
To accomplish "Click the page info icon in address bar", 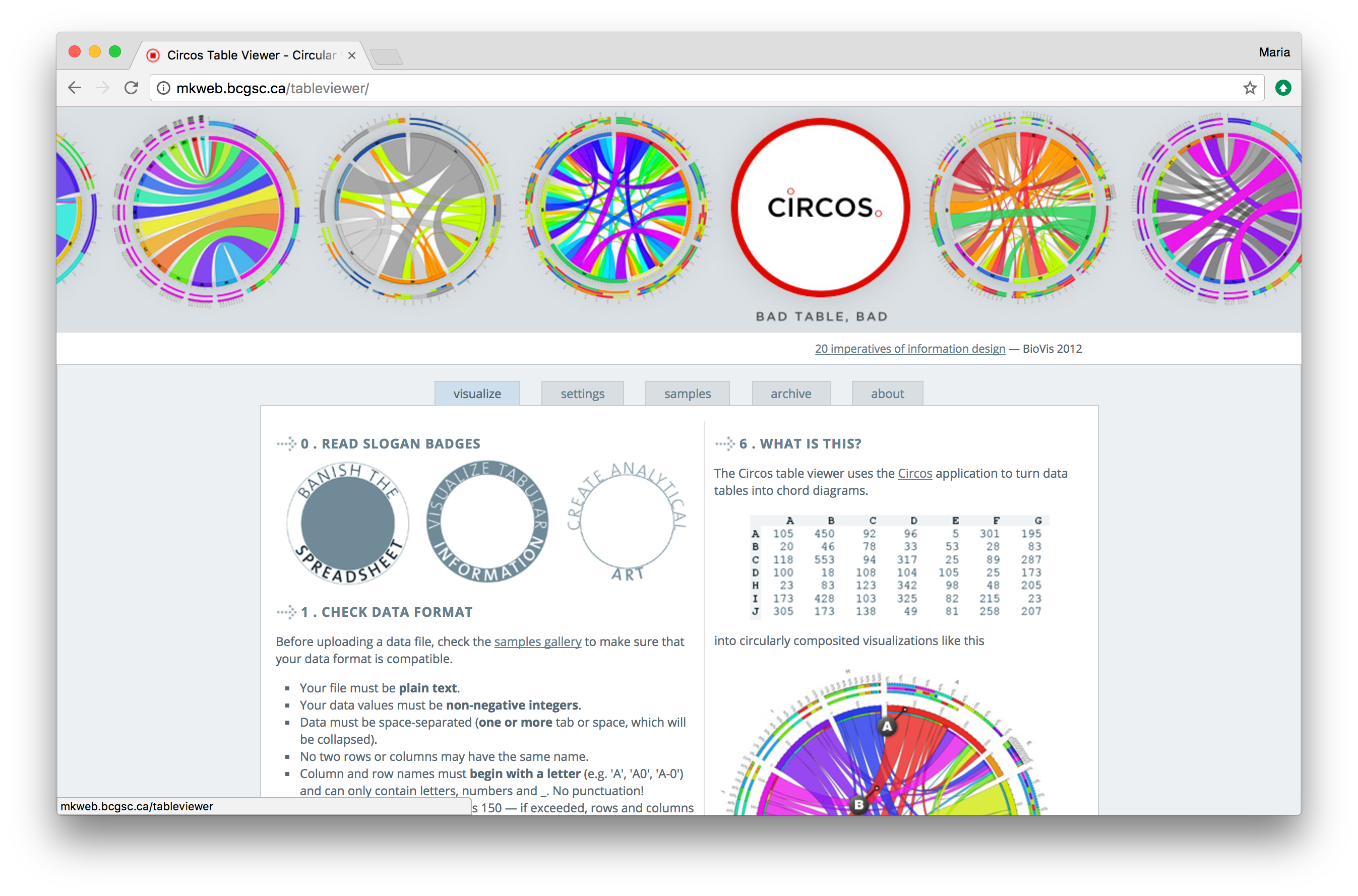I will click(163, 87).
